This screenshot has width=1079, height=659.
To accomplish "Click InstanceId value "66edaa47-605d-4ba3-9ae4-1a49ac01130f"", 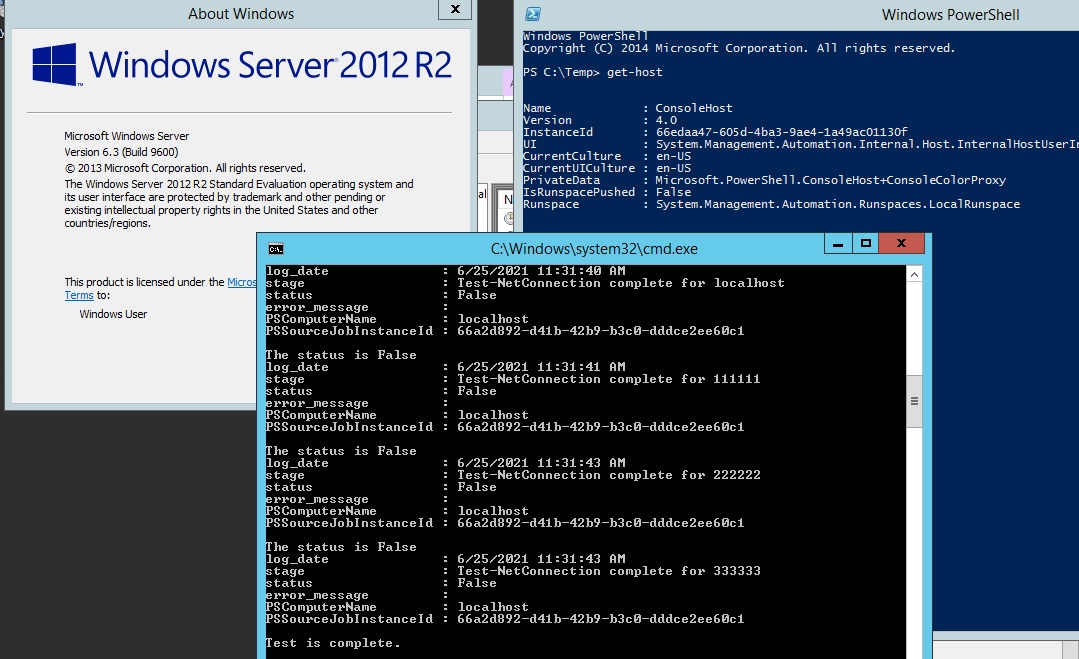I will (782, 132).
